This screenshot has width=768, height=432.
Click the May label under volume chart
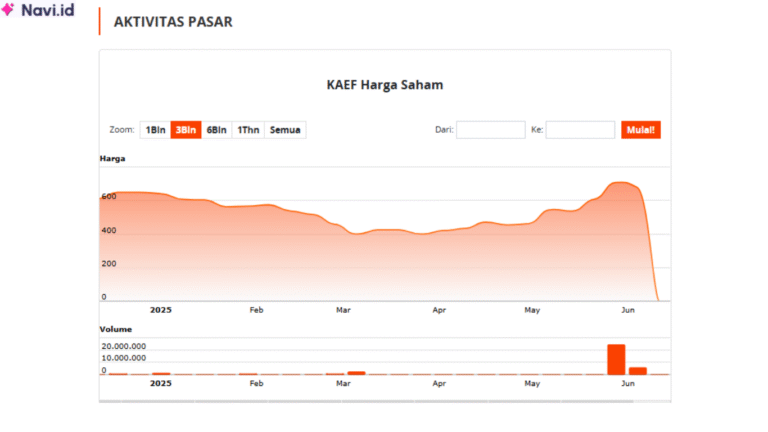(532, 384)
